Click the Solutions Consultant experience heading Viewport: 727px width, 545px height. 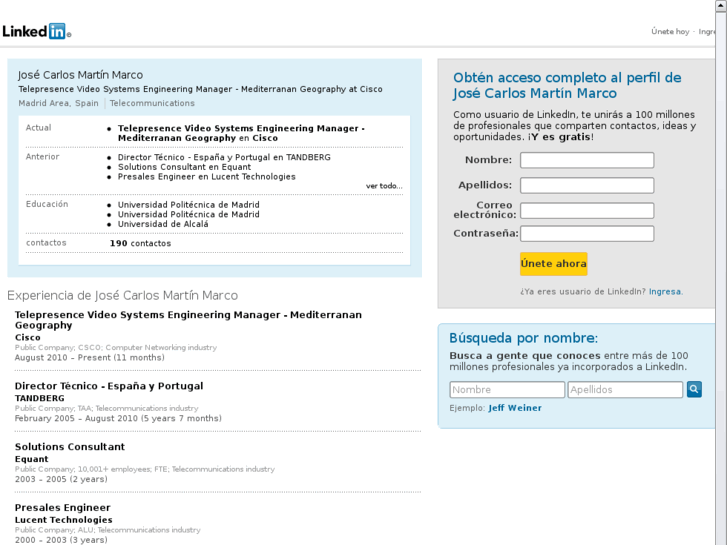coord(70,447)
